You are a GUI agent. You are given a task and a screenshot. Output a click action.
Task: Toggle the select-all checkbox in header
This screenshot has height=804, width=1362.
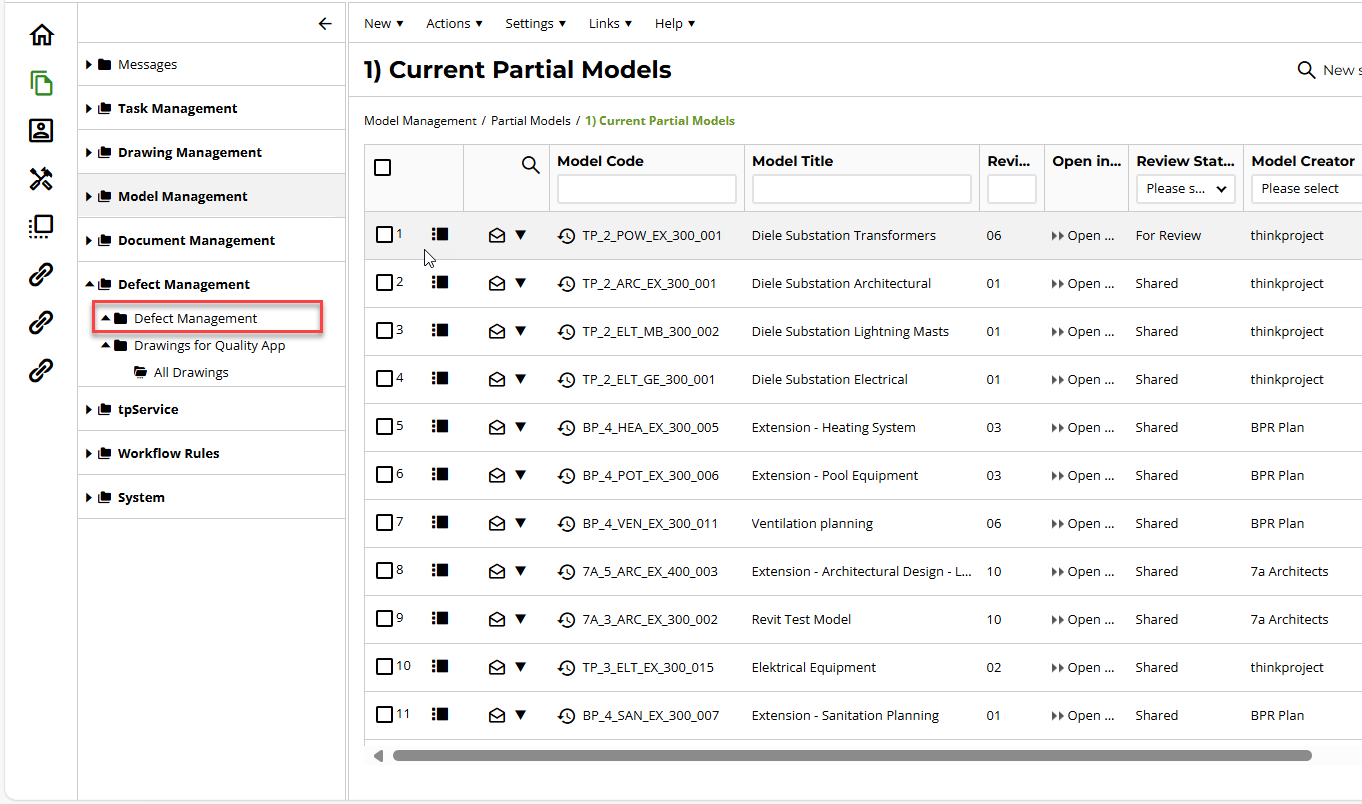pos(383,167)
